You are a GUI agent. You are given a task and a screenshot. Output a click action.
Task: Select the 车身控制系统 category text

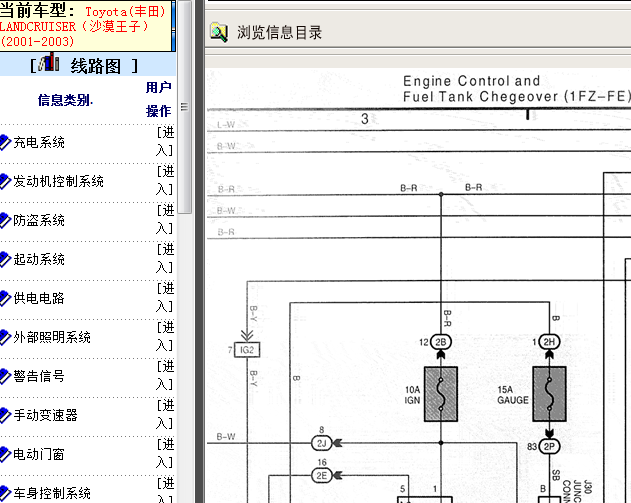52,493
